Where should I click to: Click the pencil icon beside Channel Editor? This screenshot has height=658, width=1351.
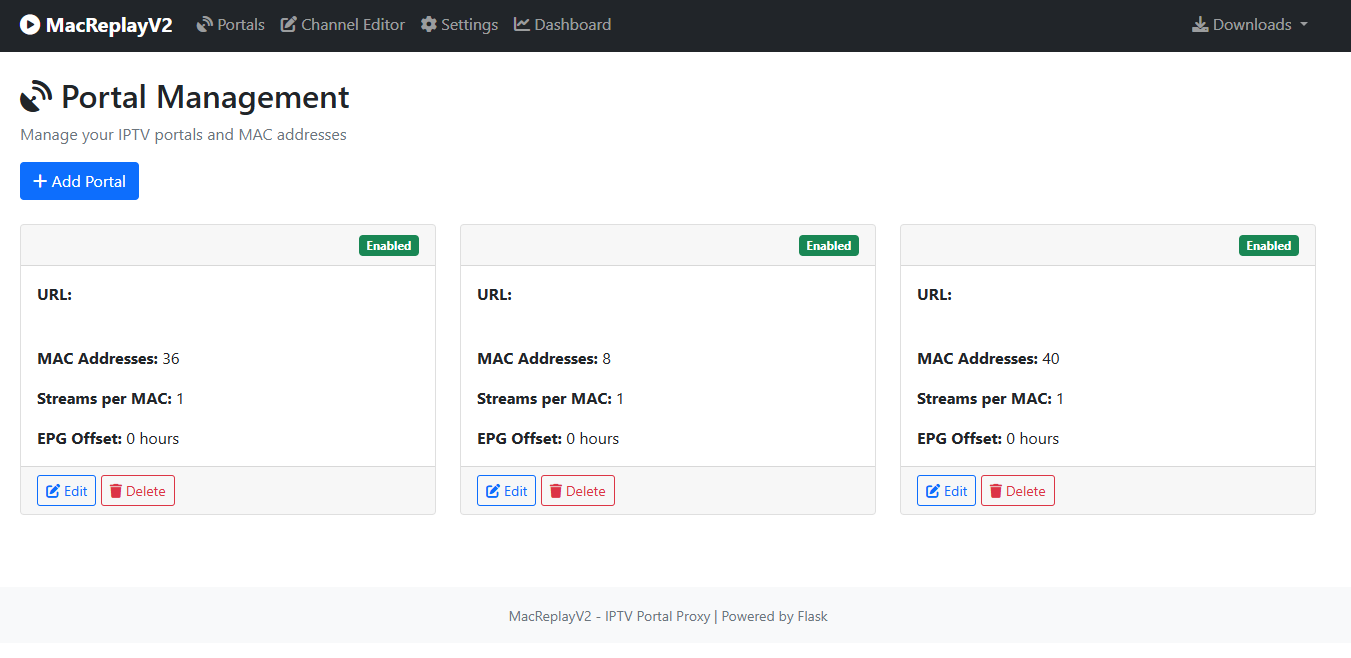(x=289, y=24)
